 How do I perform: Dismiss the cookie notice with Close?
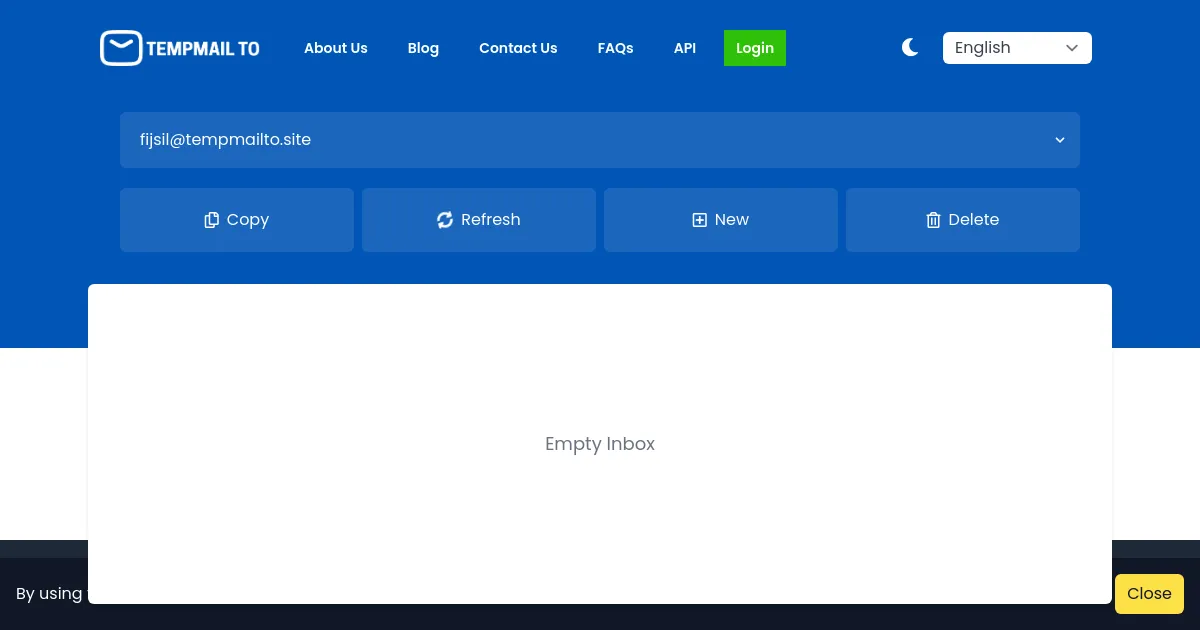tap(1149, 593)
